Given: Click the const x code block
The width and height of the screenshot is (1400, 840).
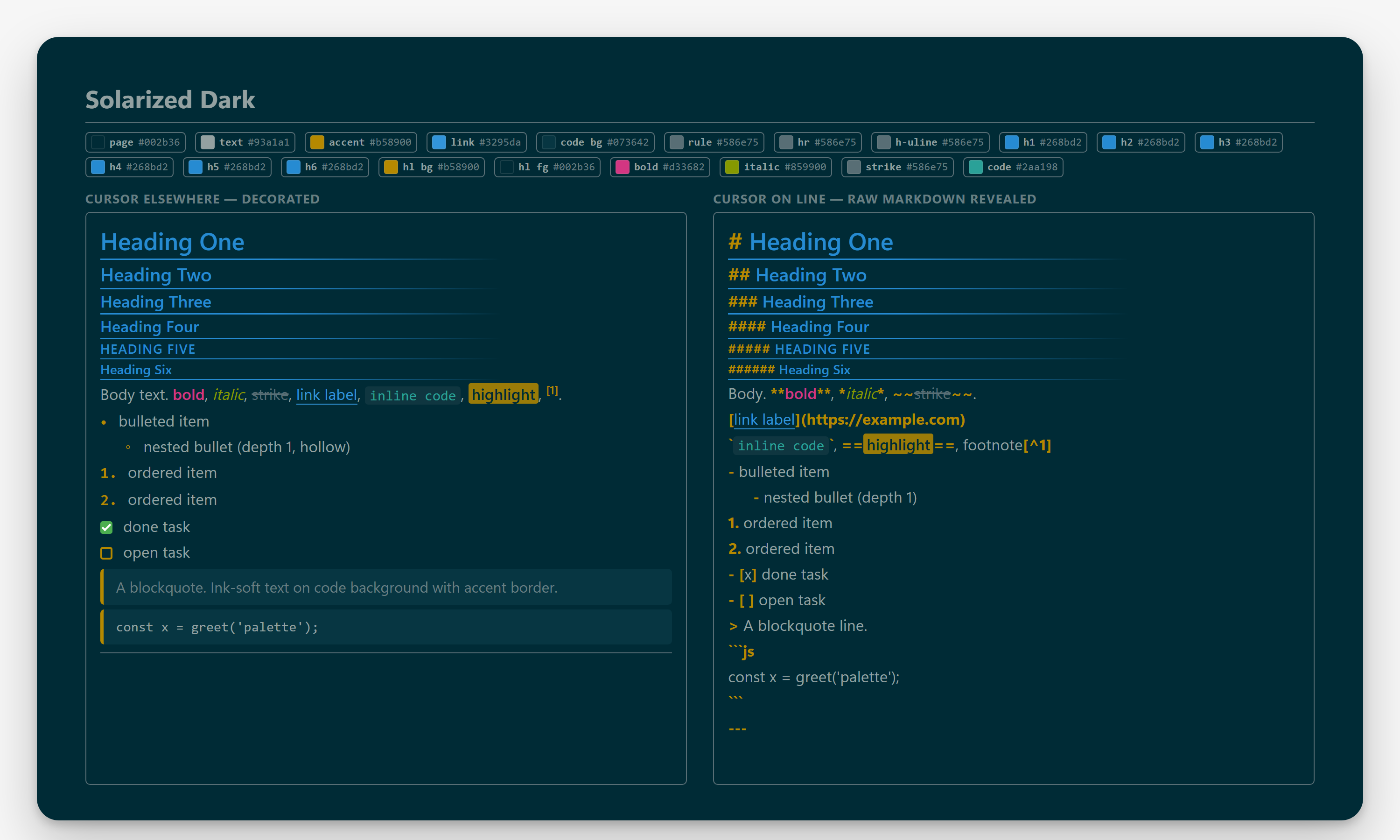Looking at the screenshot, I should click(386, 627).
